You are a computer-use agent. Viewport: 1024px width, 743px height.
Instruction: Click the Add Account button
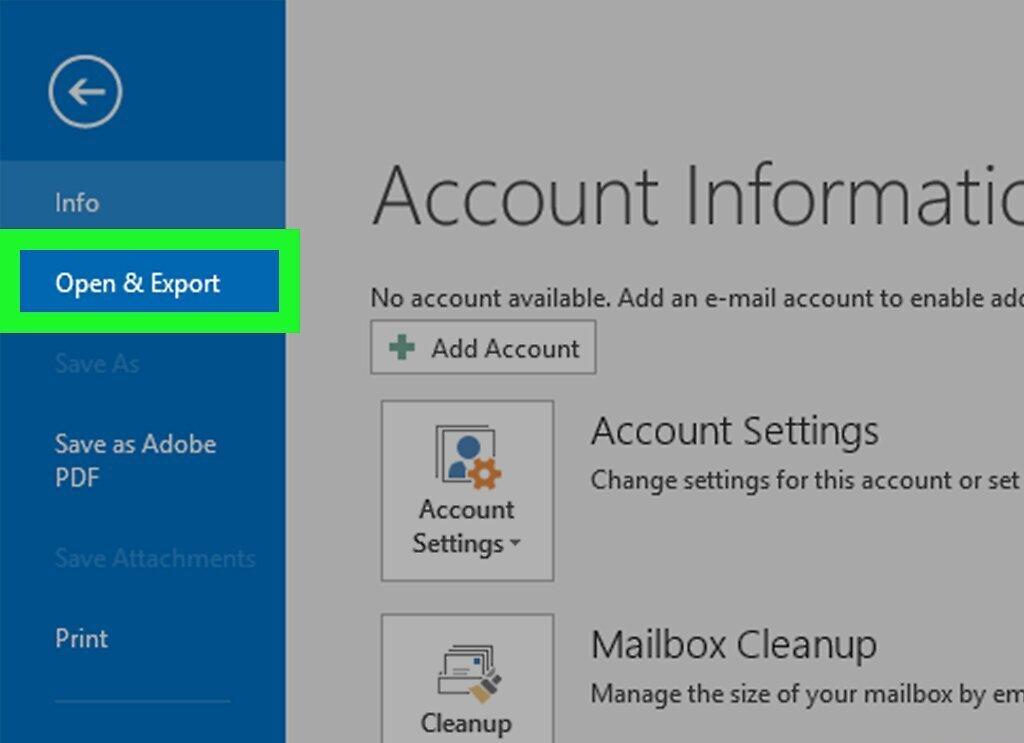[x=483, y=347]
